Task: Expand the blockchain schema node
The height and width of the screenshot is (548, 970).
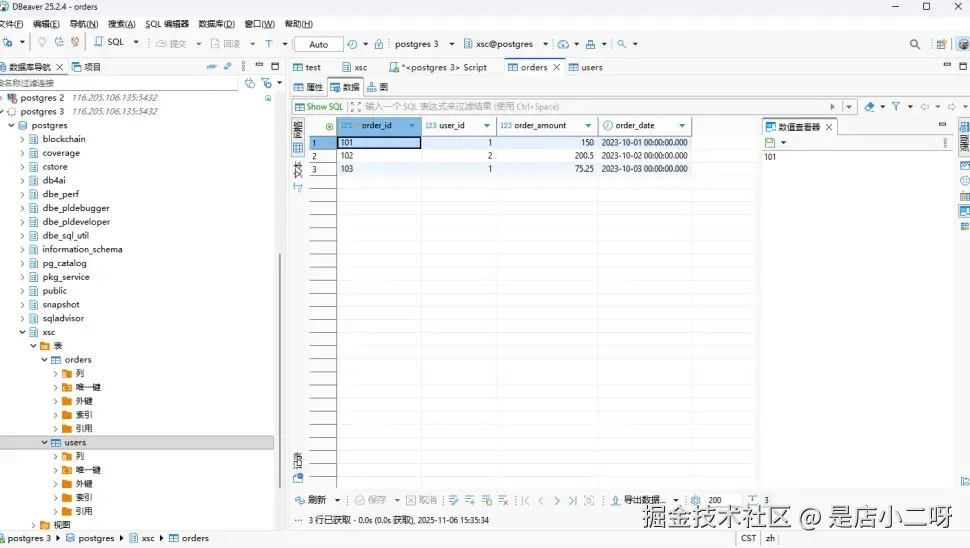Action: pos(22,139)
